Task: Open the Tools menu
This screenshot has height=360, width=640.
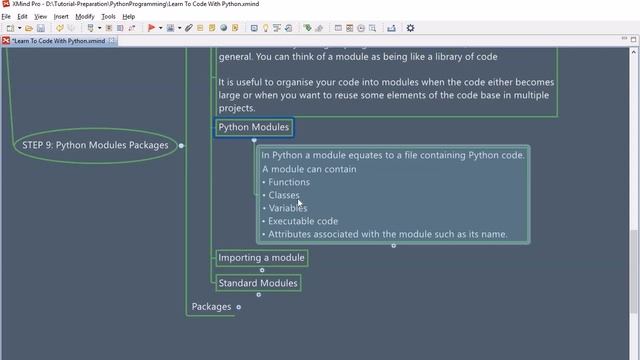Action: pos(108,17)
